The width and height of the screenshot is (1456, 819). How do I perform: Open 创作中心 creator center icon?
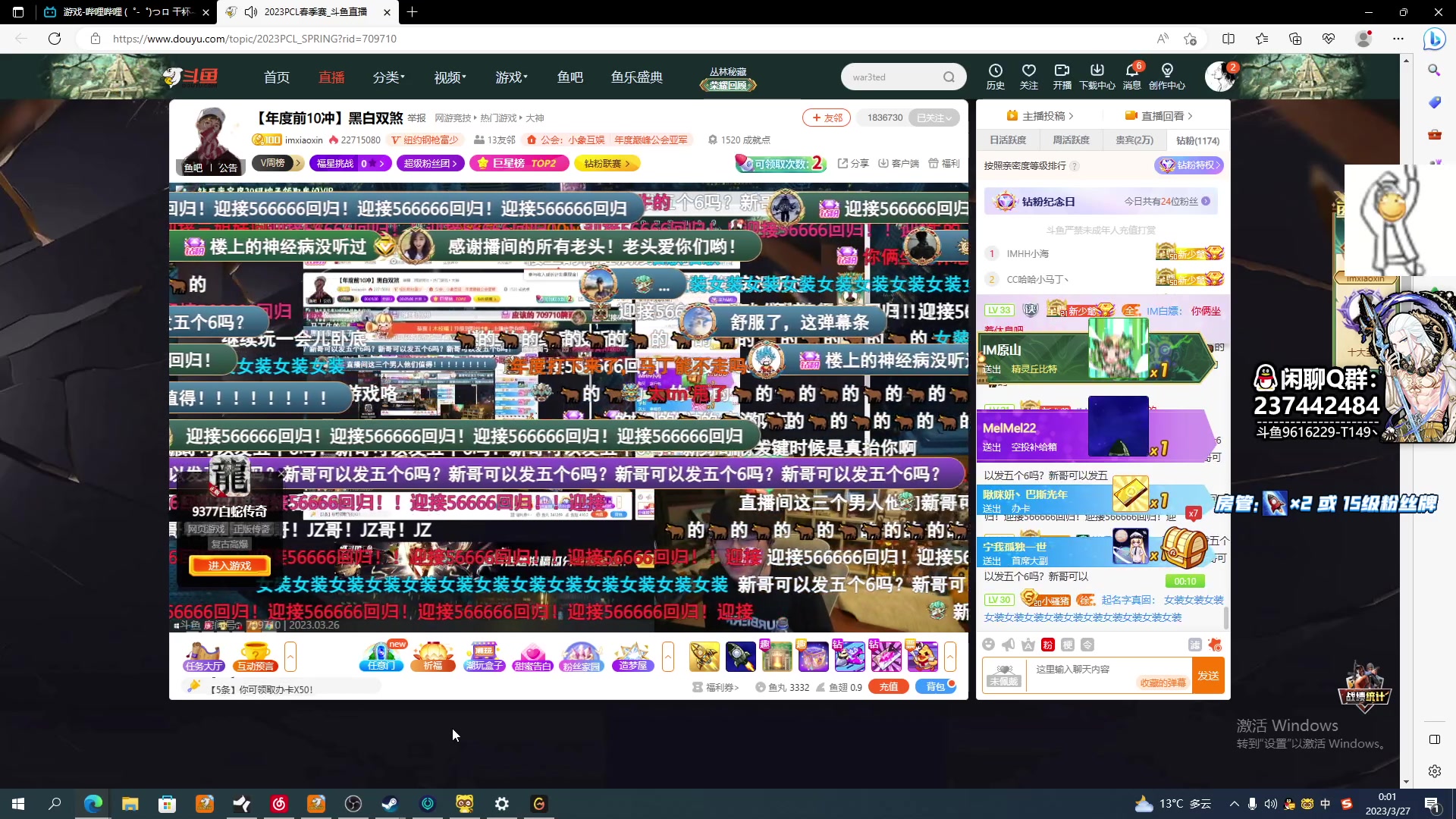pos(1166,76)
